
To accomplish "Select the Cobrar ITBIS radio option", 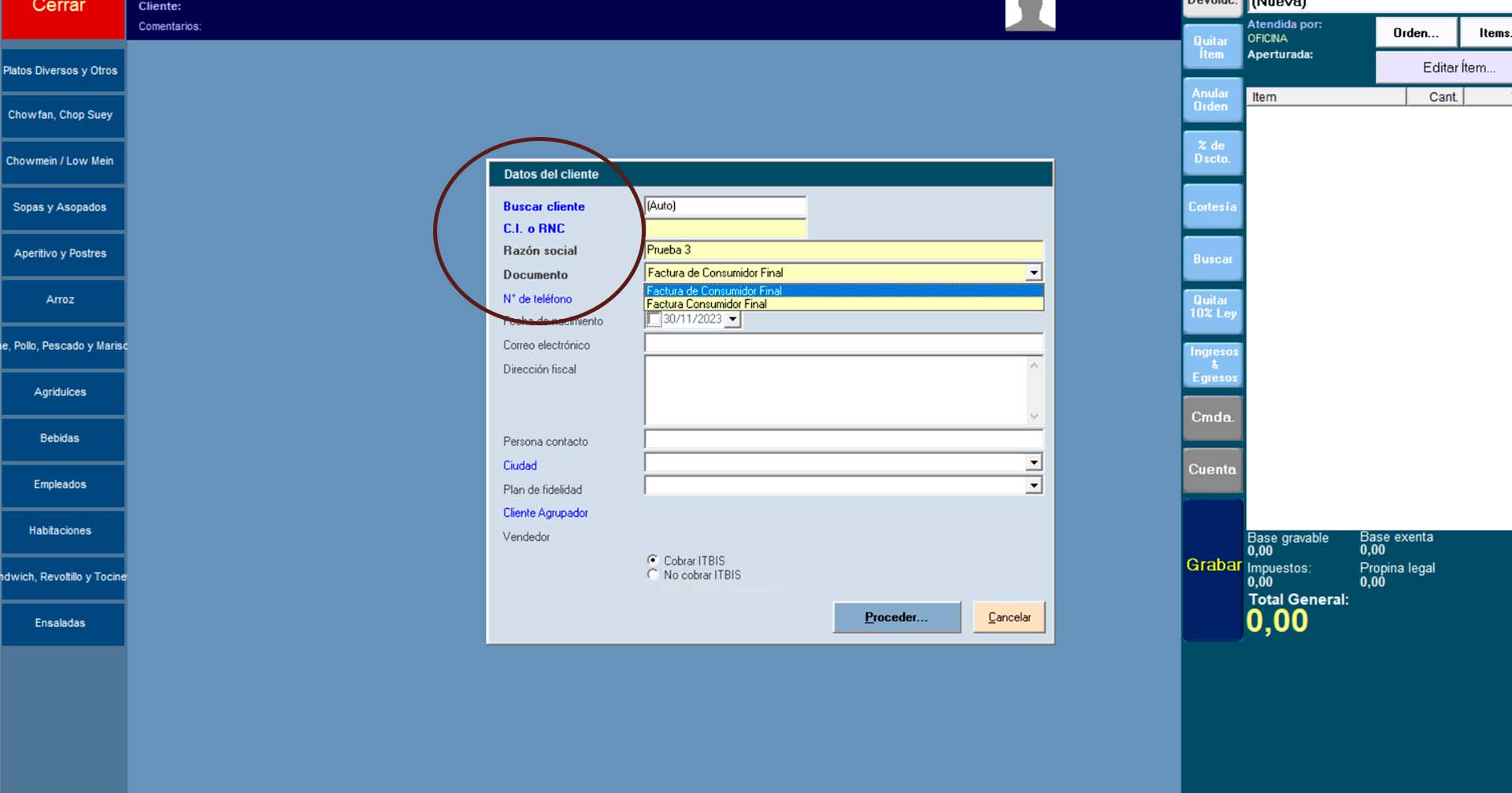I will 653,560.
